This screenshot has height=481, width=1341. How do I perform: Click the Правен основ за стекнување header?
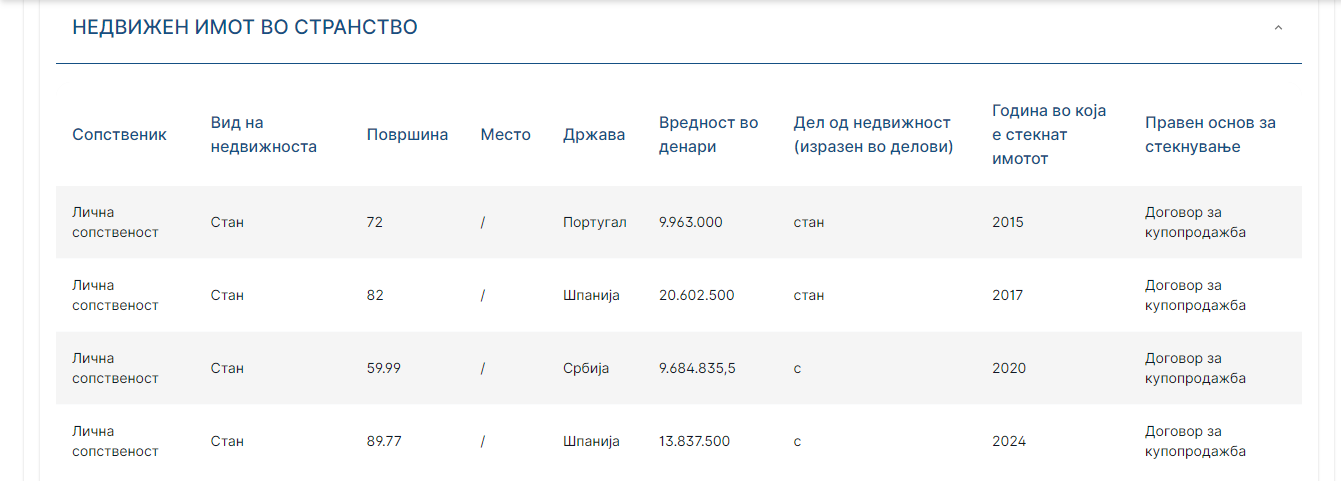(x=1210, y=135)
